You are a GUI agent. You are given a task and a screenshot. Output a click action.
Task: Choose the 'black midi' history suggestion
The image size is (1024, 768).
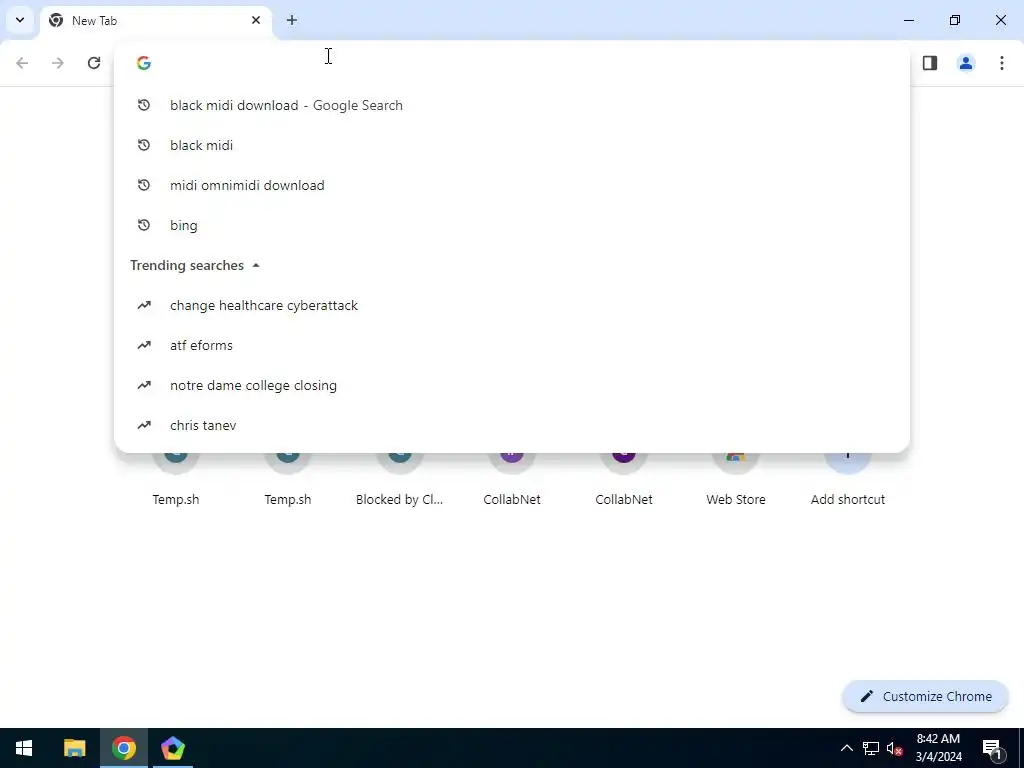point(511,145)
